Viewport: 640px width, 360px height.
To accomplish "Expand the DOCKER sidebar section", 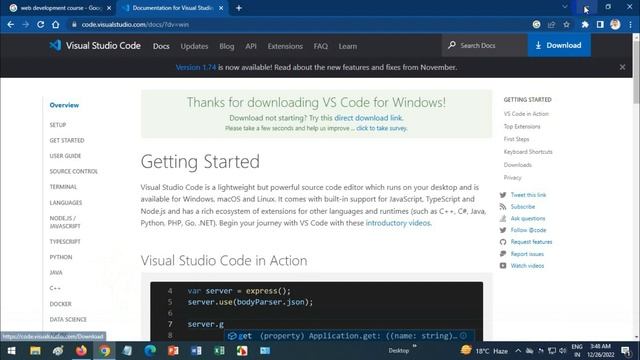I will tap(60, 304).
